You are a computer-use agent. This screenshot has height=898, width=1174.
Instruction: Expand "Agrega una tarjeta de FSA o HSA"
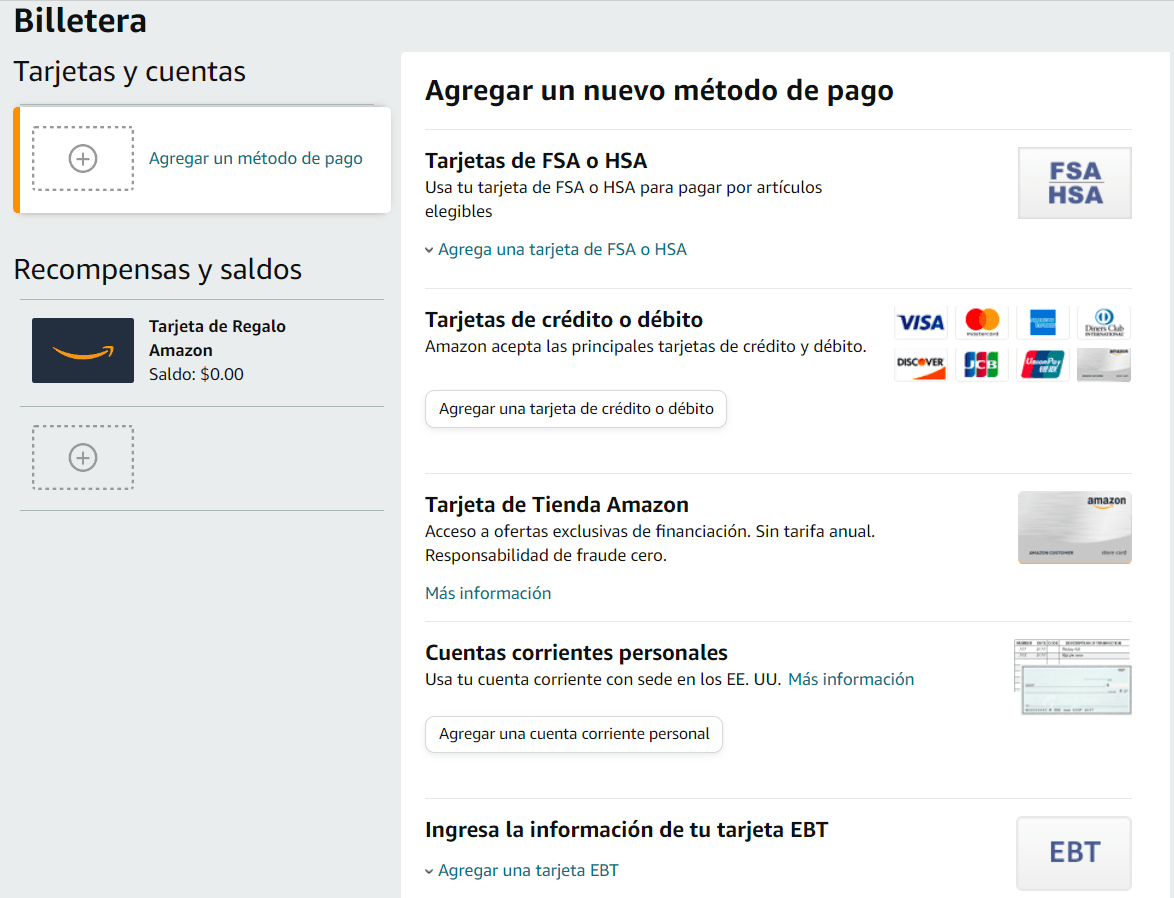pos(560,248)
